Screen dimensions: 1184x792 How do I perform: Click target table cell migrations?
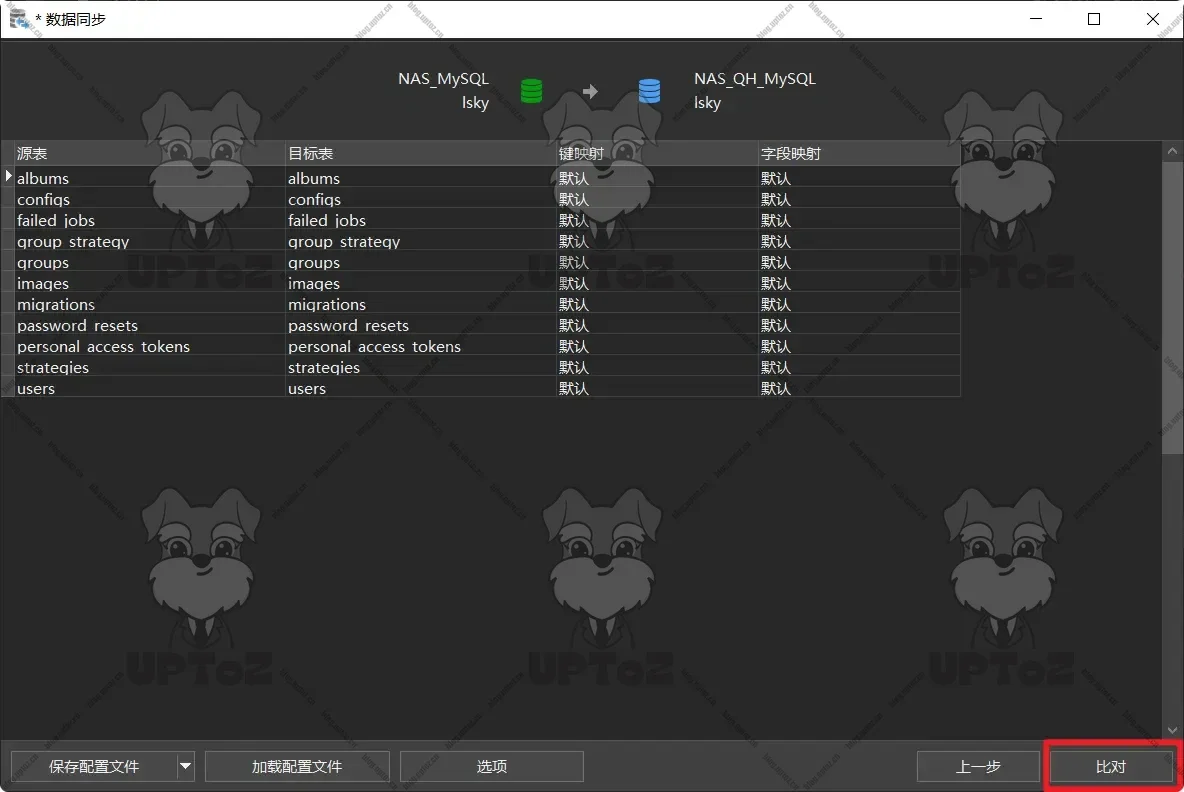coord(421,305)
